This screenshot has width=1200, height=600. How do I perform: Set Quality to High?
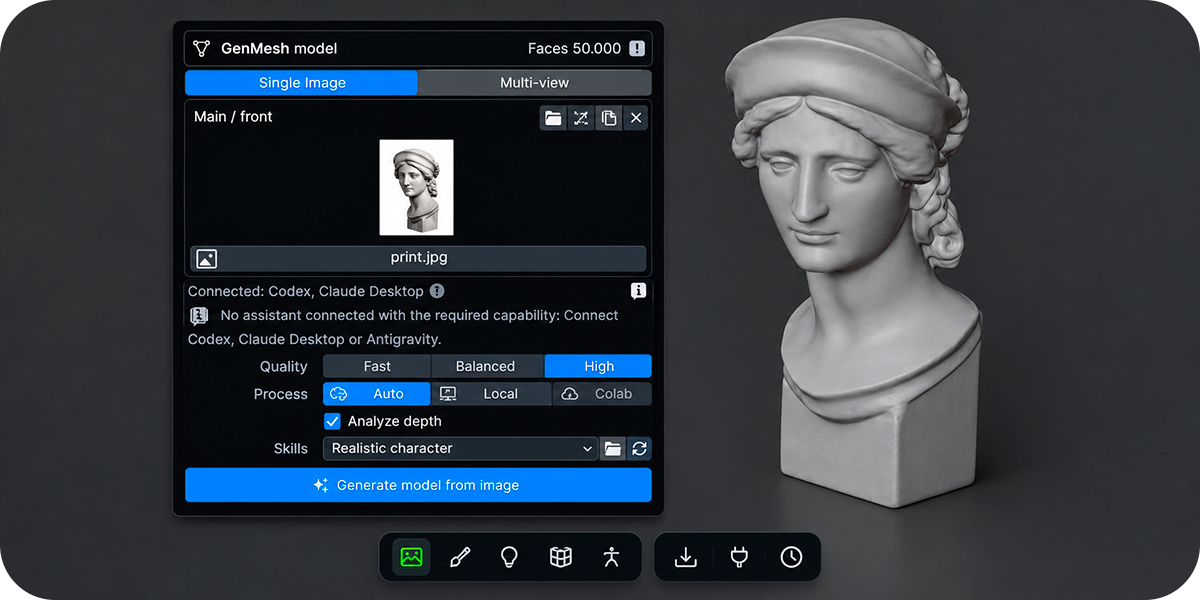598,366
